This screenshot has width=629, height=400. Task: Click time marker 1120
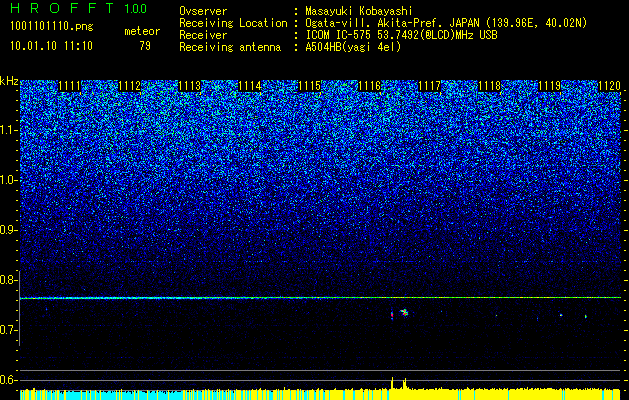[609, 86]
